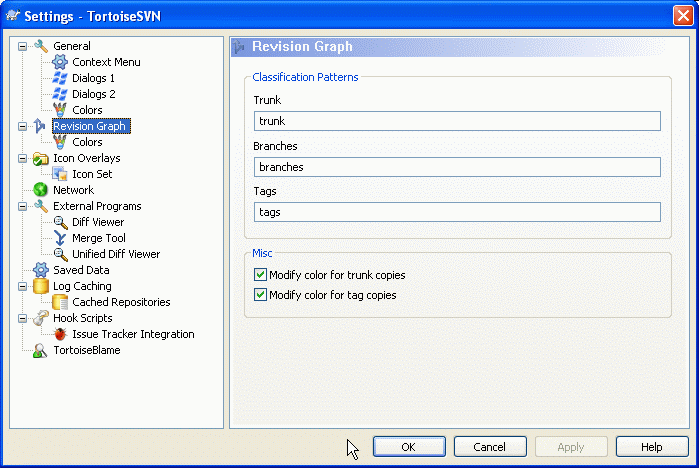Image resolution: width=699 pixels, height=468 pixels.
Task: Click Colors icon under General
Action: pyautogui.click(x=60, y=110)
